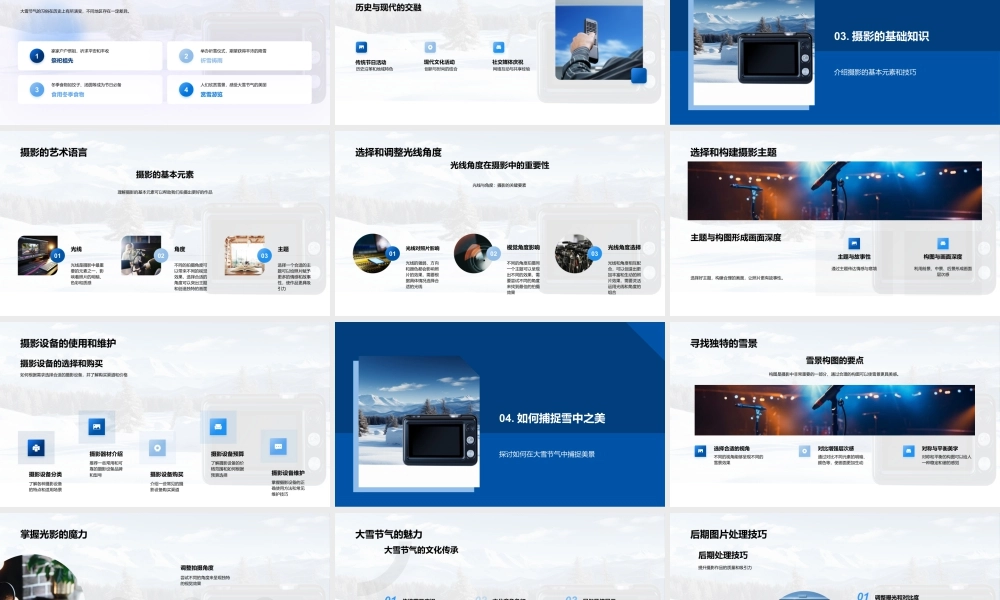
Task: Select the 摄影的艺术语言 slide title
Action: coord(54,152)
